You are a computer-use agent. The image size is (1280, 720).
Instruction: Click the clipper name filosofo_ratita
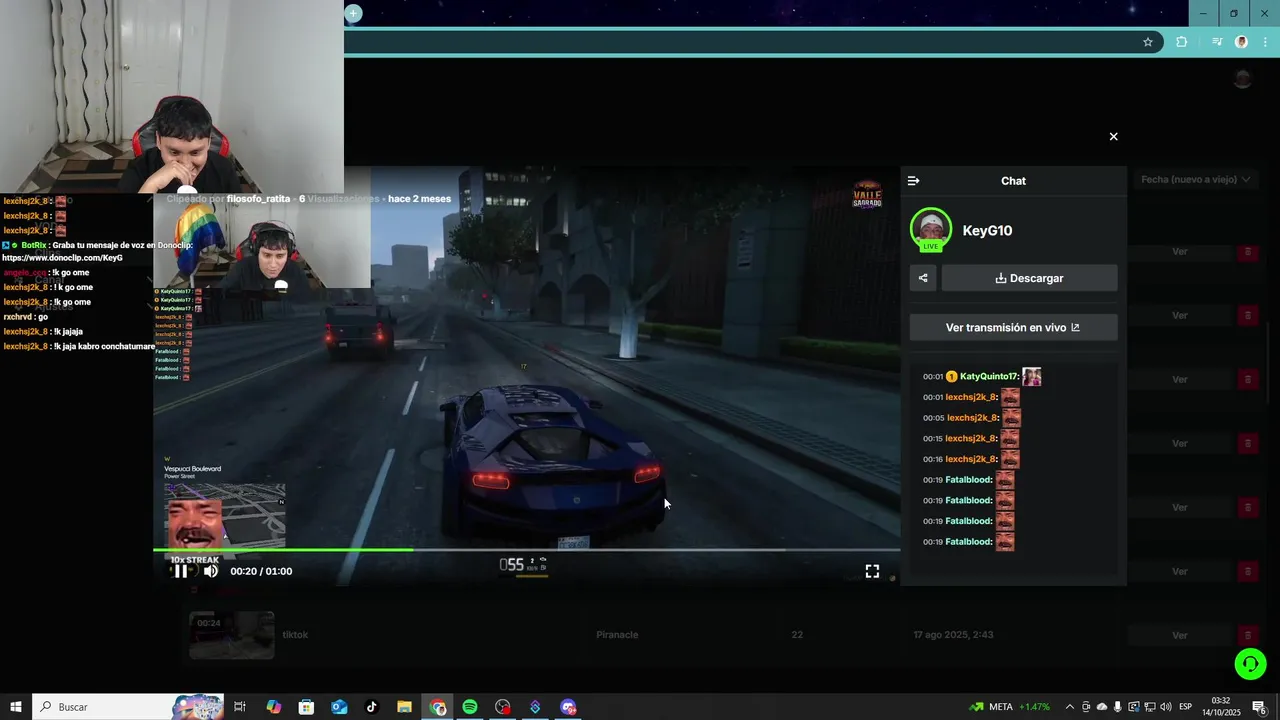coord(258,199)
